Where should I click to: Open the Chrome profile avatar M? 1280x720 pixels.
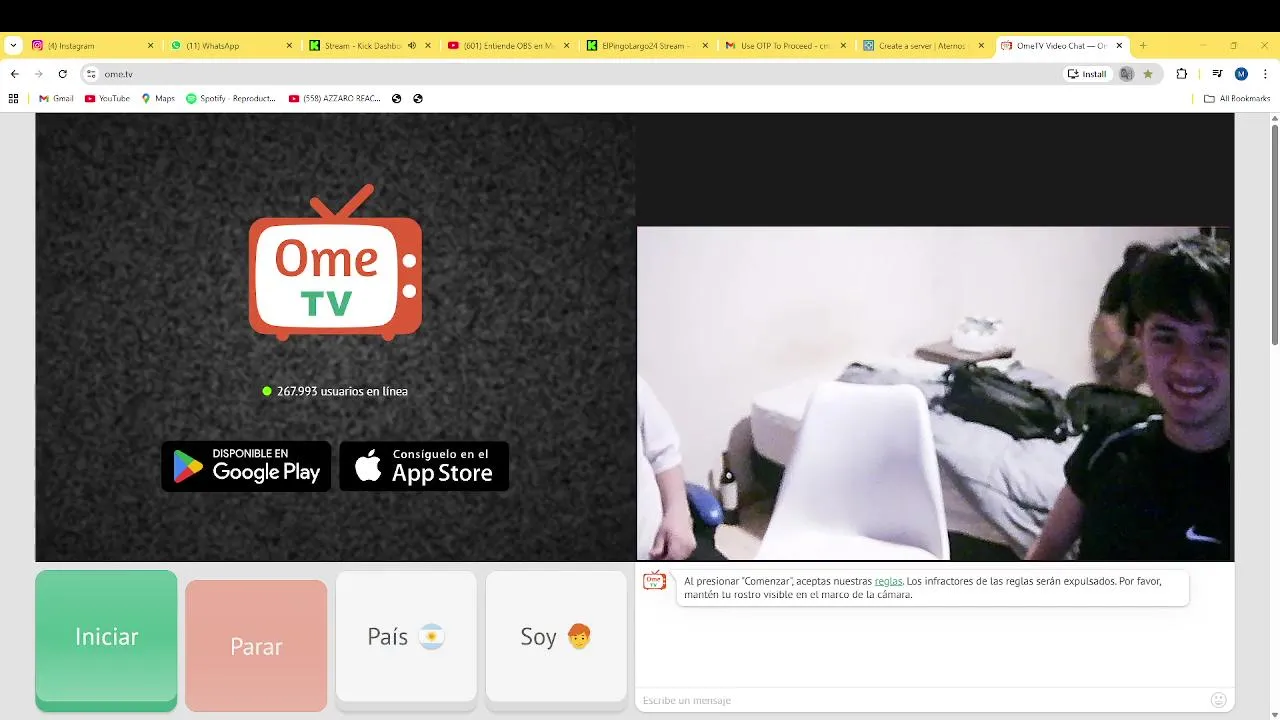(1241, 74)
